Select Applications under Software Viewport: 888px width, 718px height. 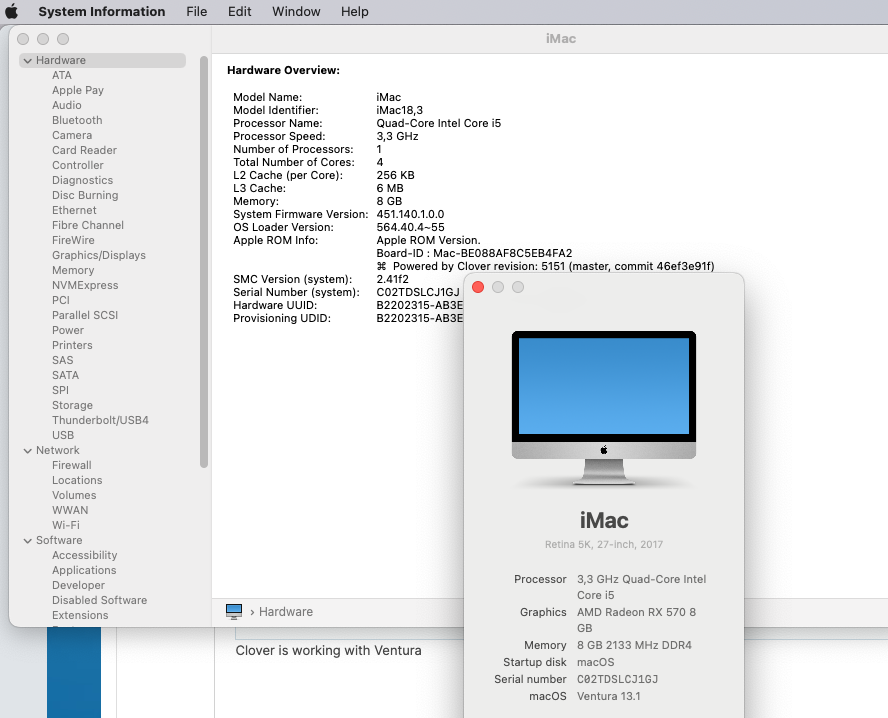tap(84, 570)
